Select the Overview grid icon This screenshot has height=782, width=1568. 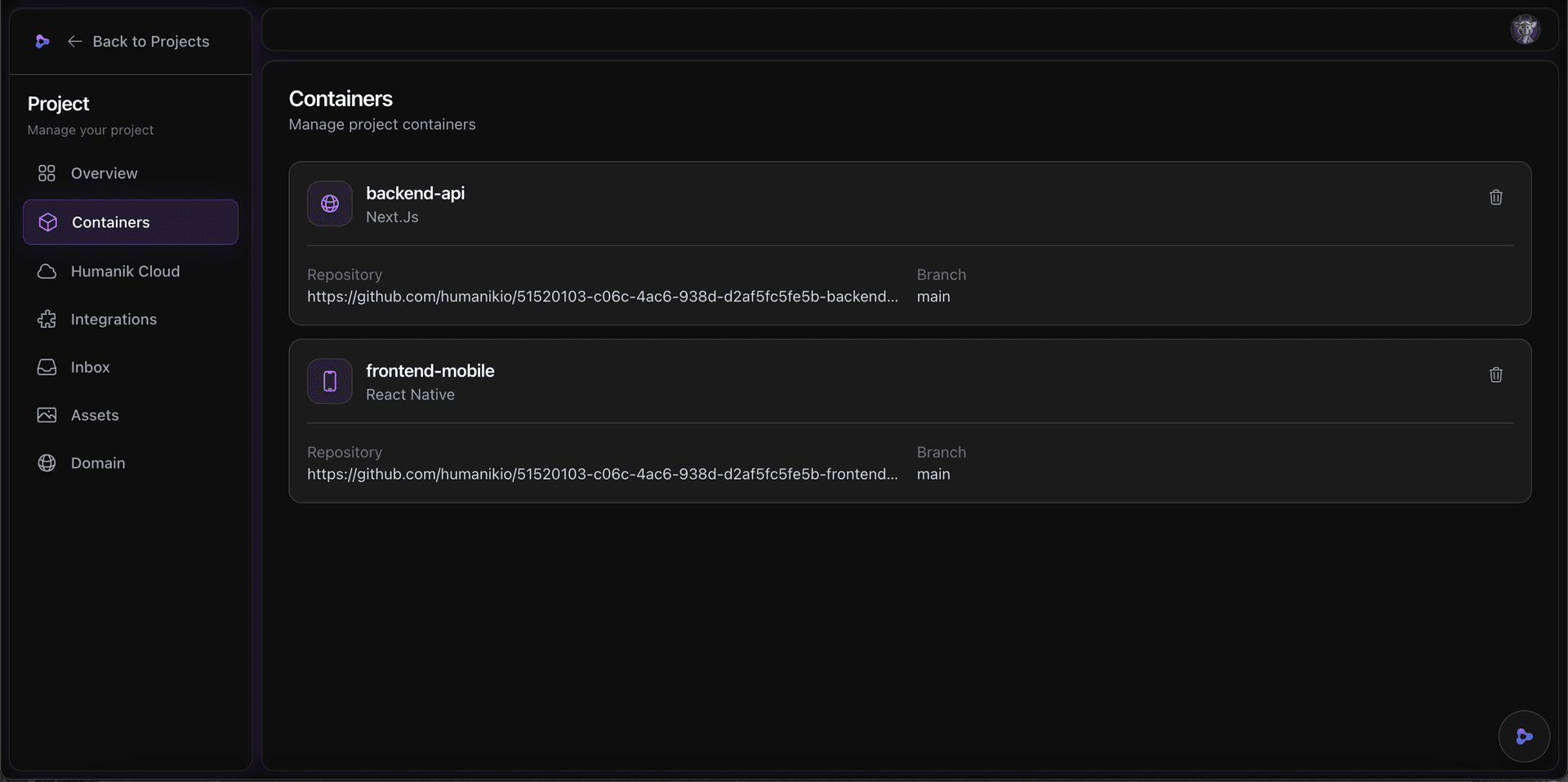point(47,173)
